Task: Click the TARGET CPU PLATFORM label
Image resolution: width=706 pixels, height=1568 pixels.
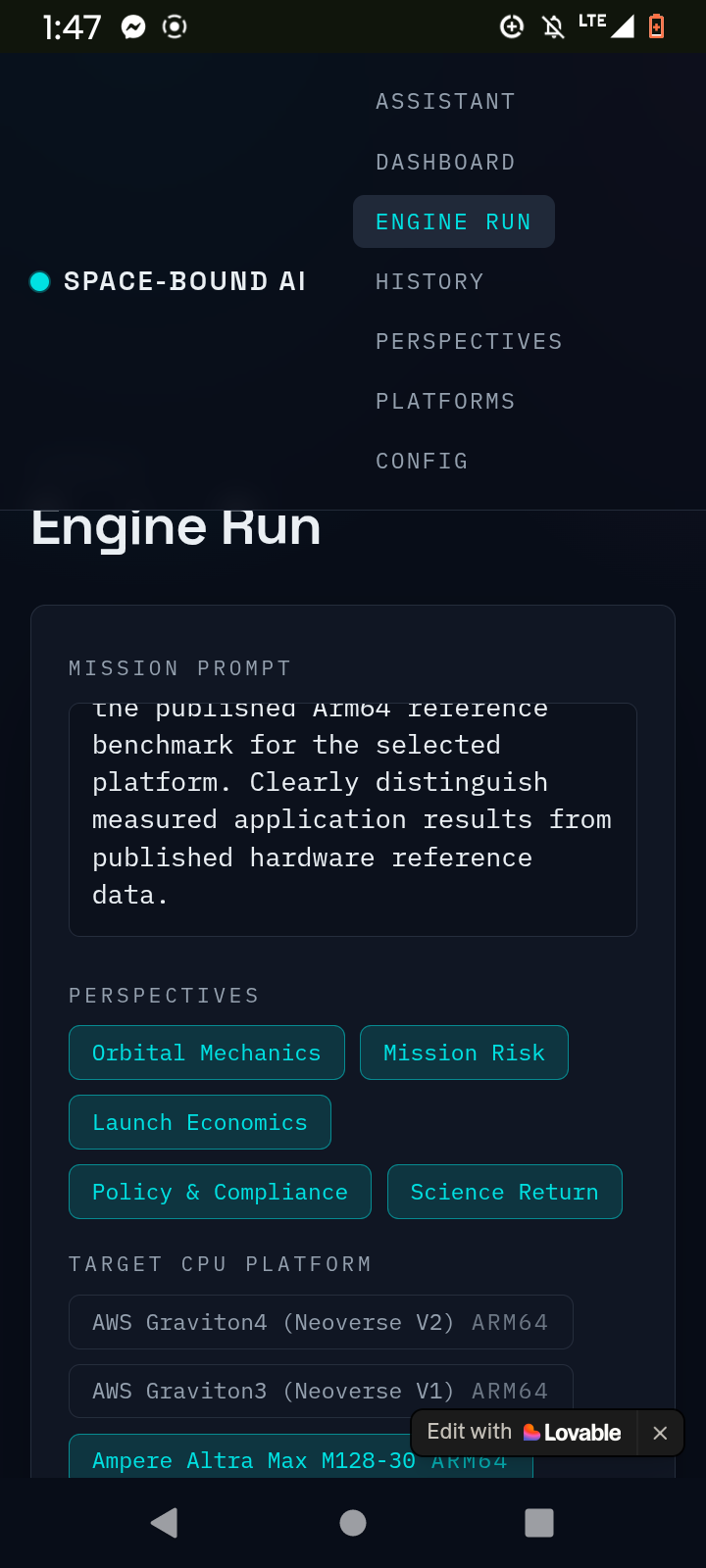Action: click(221, 1264)
